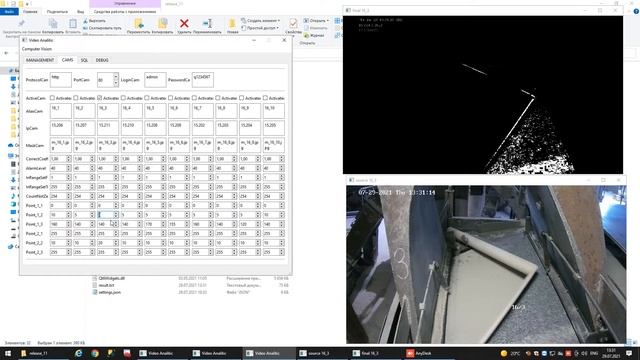Click AlarmLevel spinner for first camera column

click(x=69, y=168)
